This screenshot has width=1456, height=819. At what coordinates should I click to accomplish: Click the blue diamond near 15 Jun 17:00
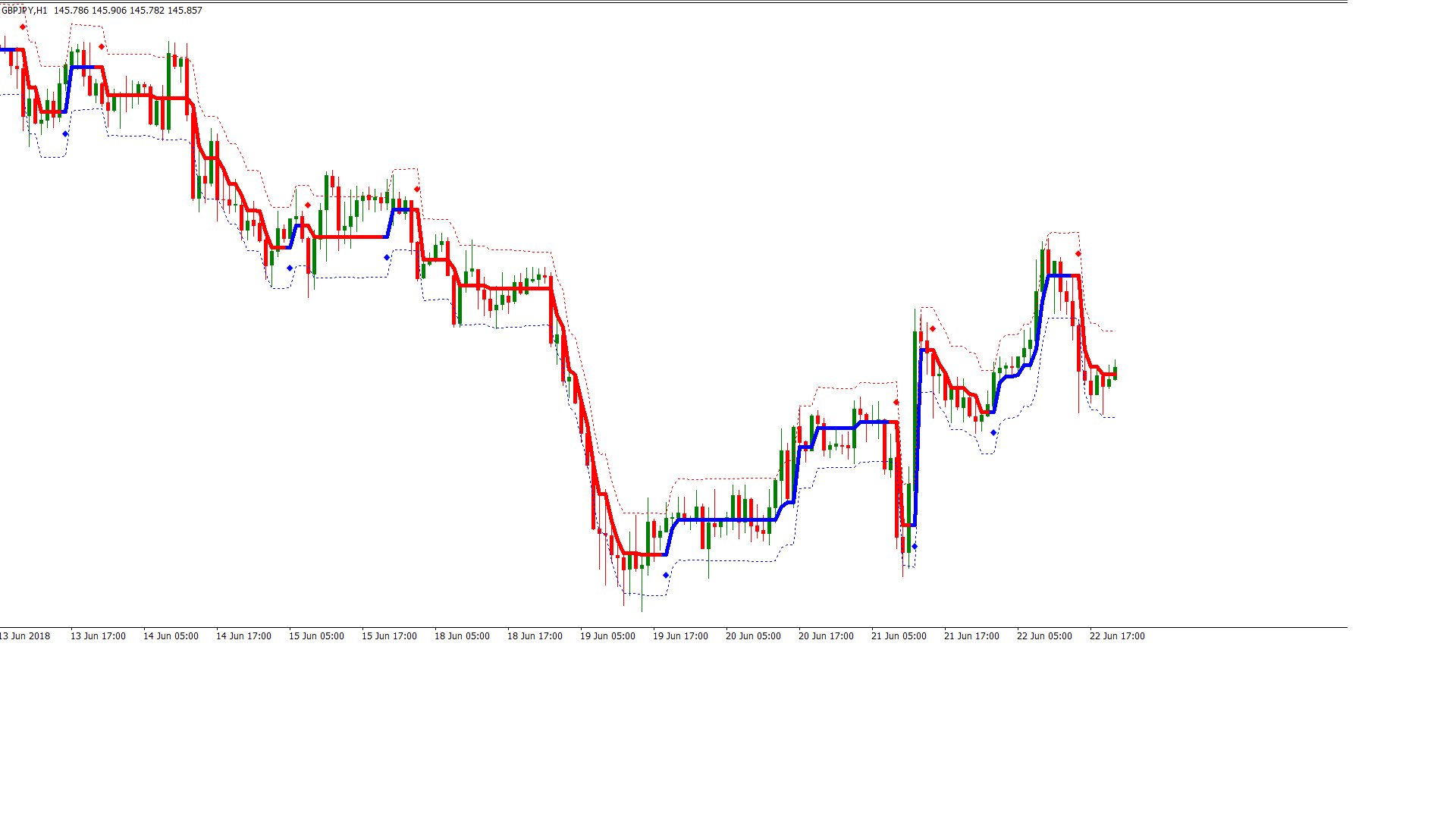[387, 258]
